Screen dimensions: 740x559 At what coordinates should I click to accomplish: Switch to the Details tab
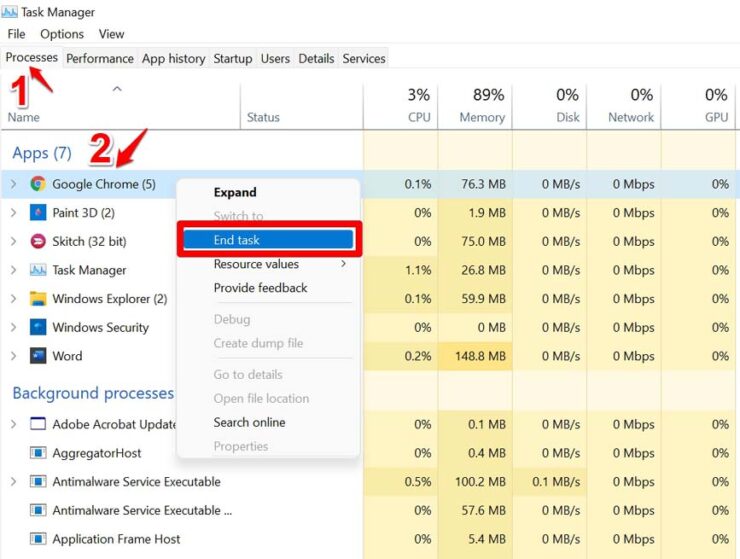pos(316,59)
